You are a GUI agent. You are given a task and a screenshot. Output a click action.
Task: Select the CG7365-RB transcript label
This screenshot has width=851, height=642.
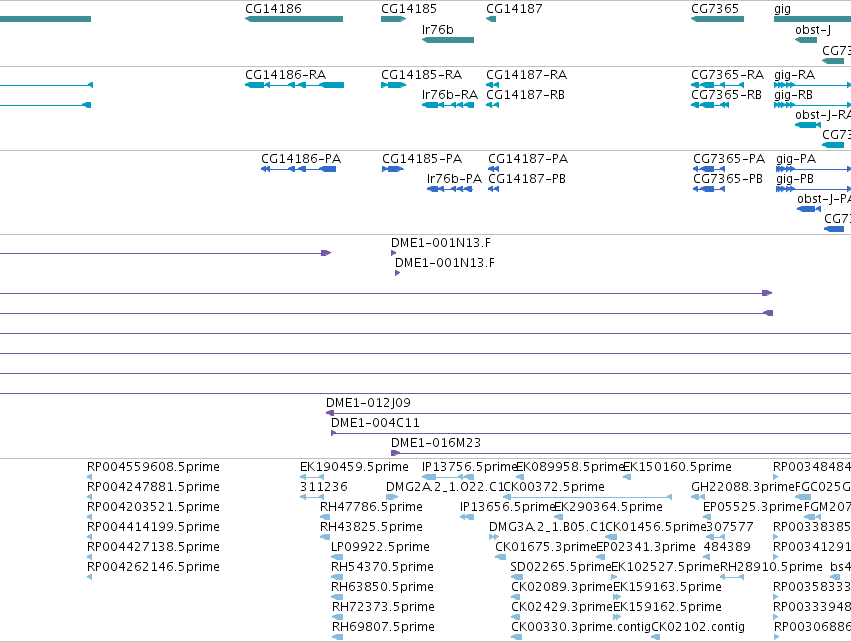point(726,95)
